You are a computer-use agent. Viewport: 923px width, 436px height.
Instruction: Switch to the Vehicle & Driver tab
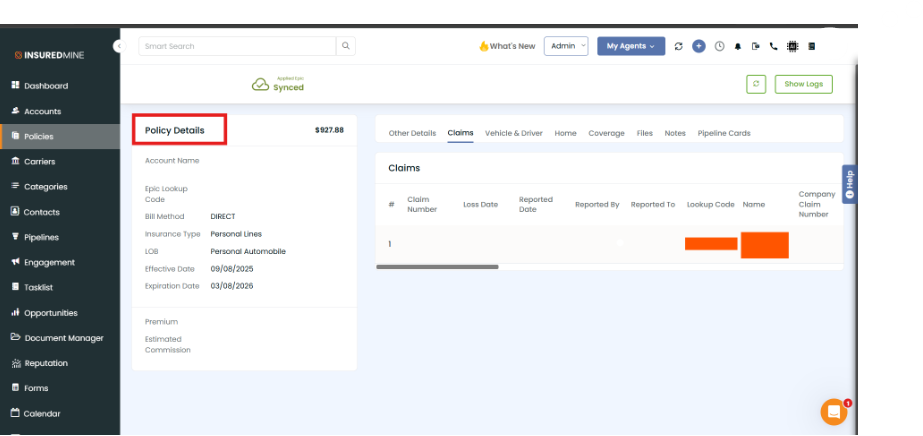[x=514, y=133]
